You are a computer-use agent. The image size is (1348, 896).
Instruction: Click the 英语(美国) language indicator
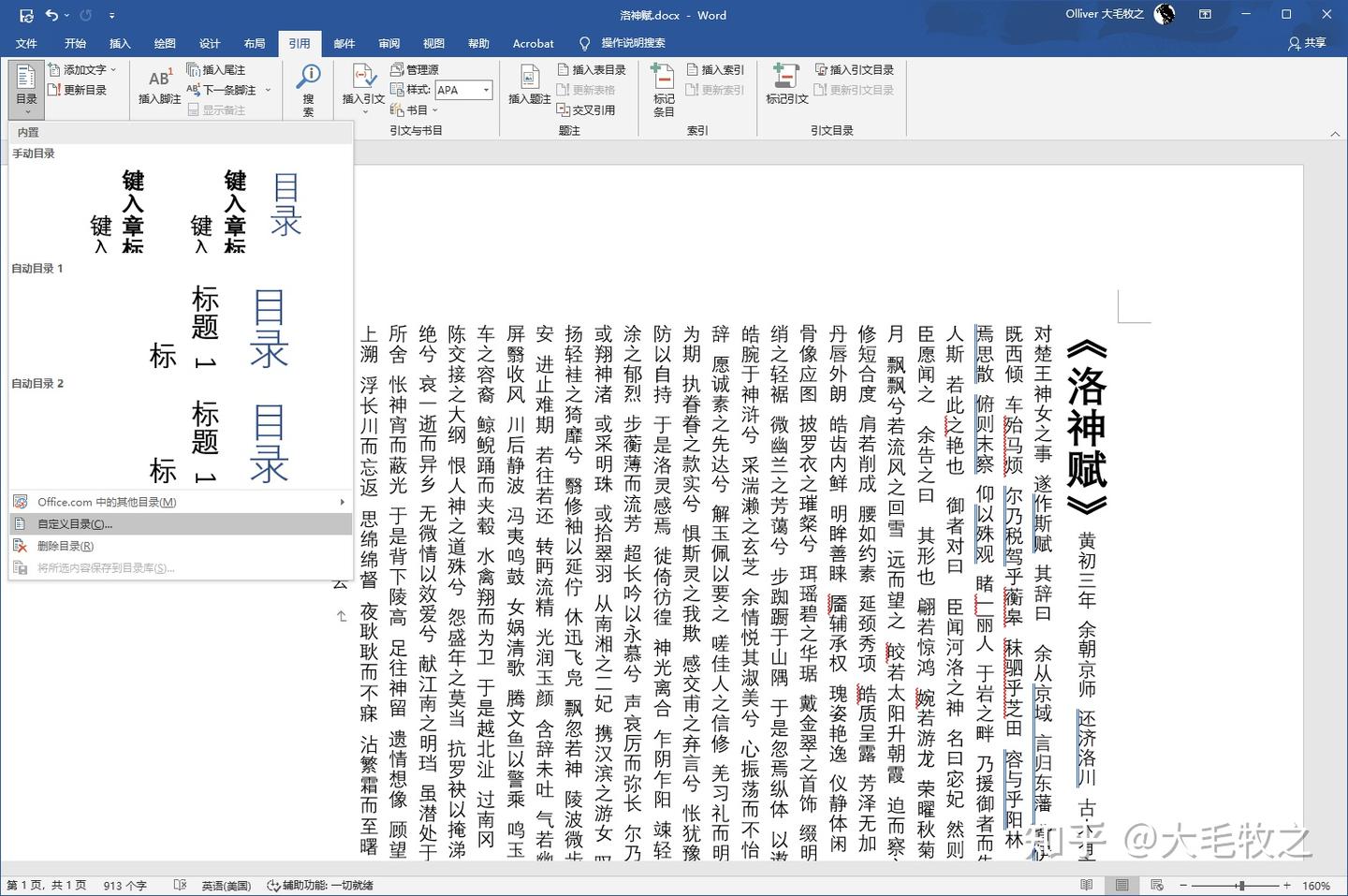[x=226, y=885]
